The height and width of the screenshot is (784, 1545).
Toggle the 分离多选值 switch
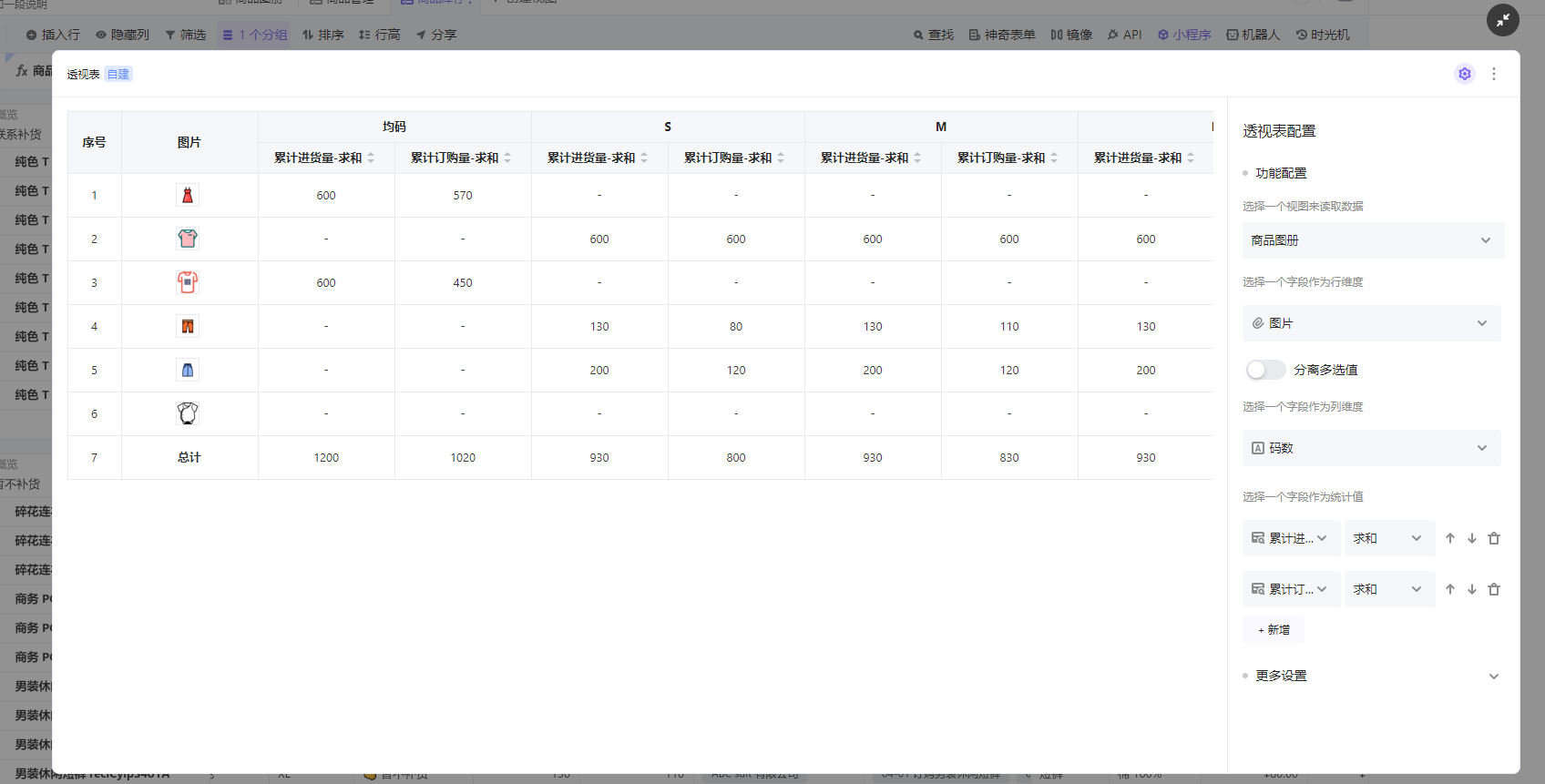coord(1264,370)
